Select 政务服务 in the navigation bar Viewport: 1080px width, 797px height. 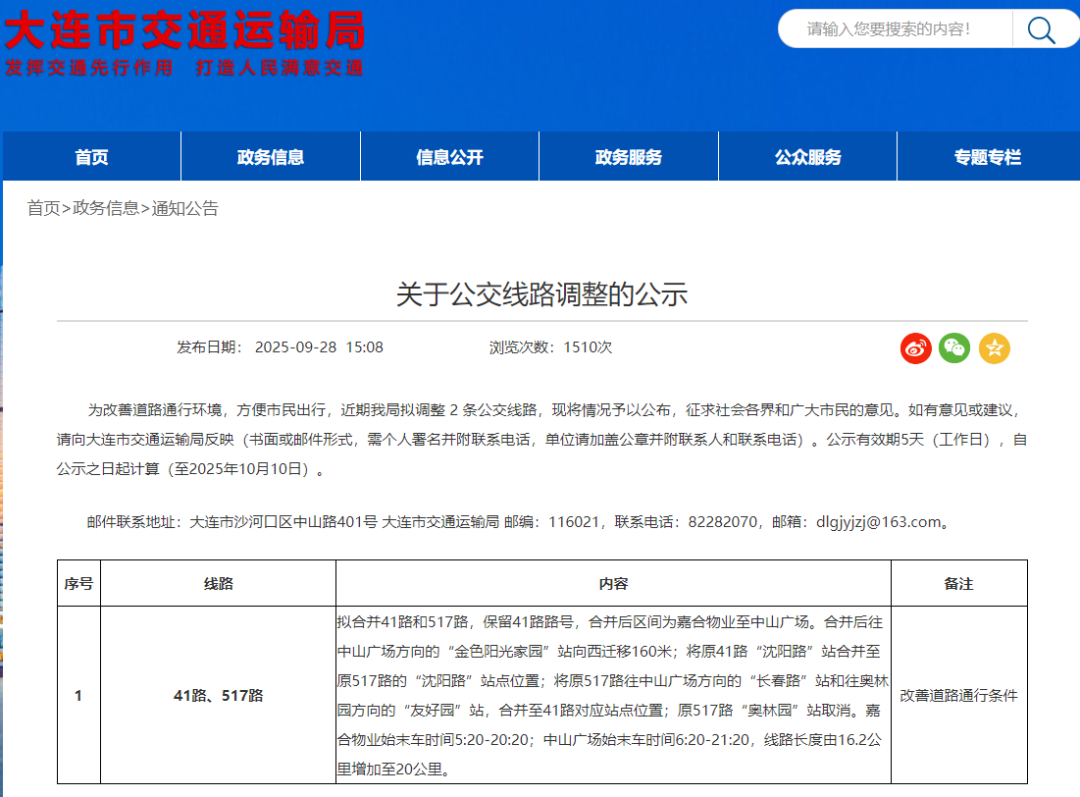pos(628,157)
